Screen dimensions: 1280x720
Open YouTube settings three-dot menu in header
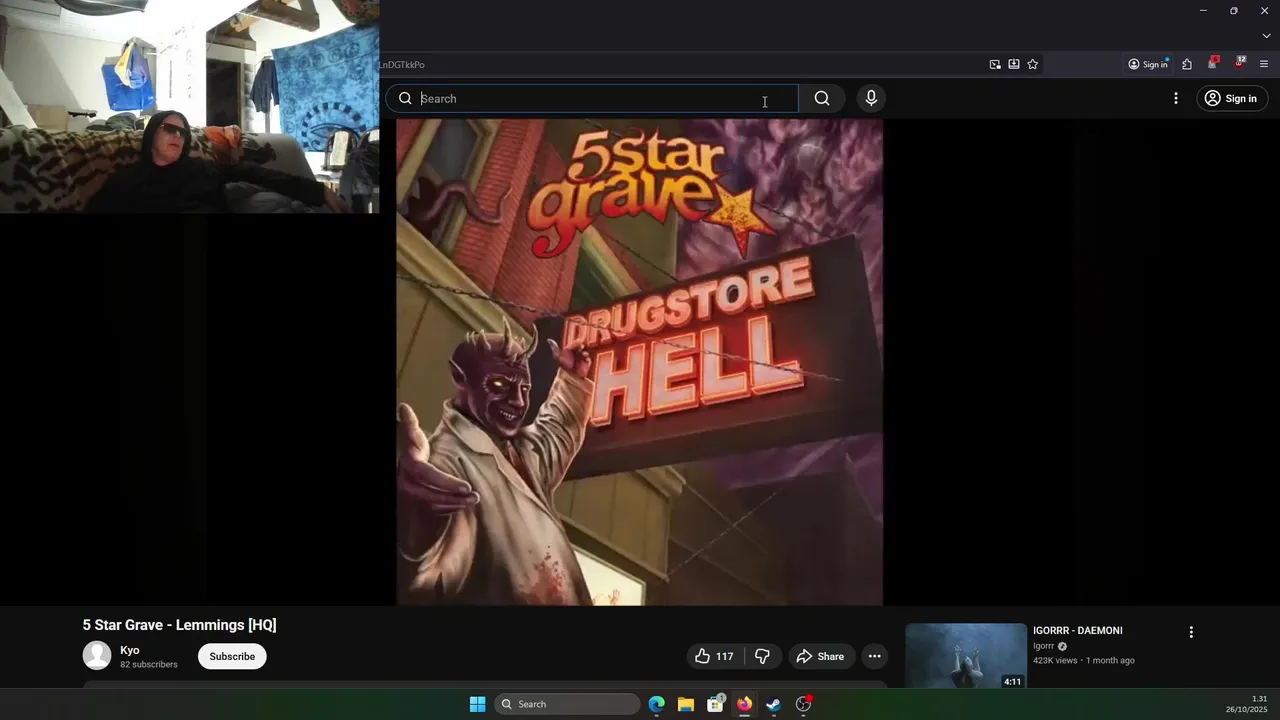coord(1176,98)
